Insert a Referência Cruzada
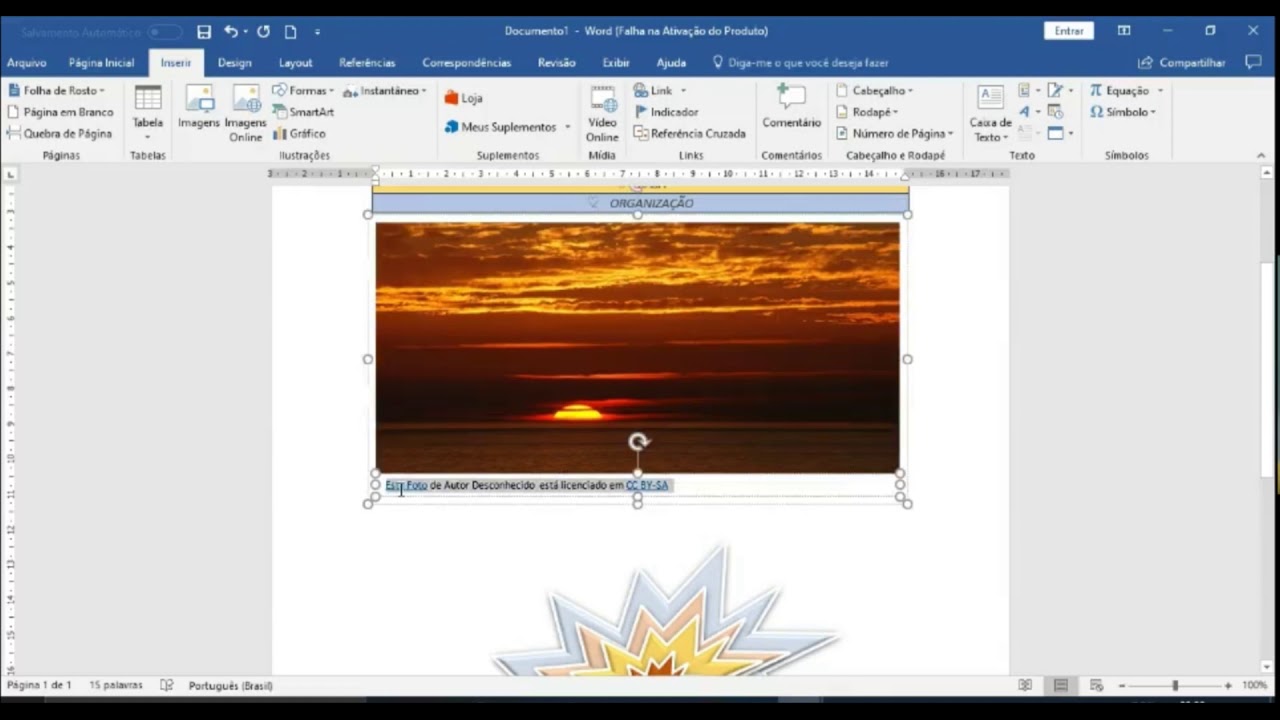The height and width of the screenshot is (720, 1280). pos(690,133)
